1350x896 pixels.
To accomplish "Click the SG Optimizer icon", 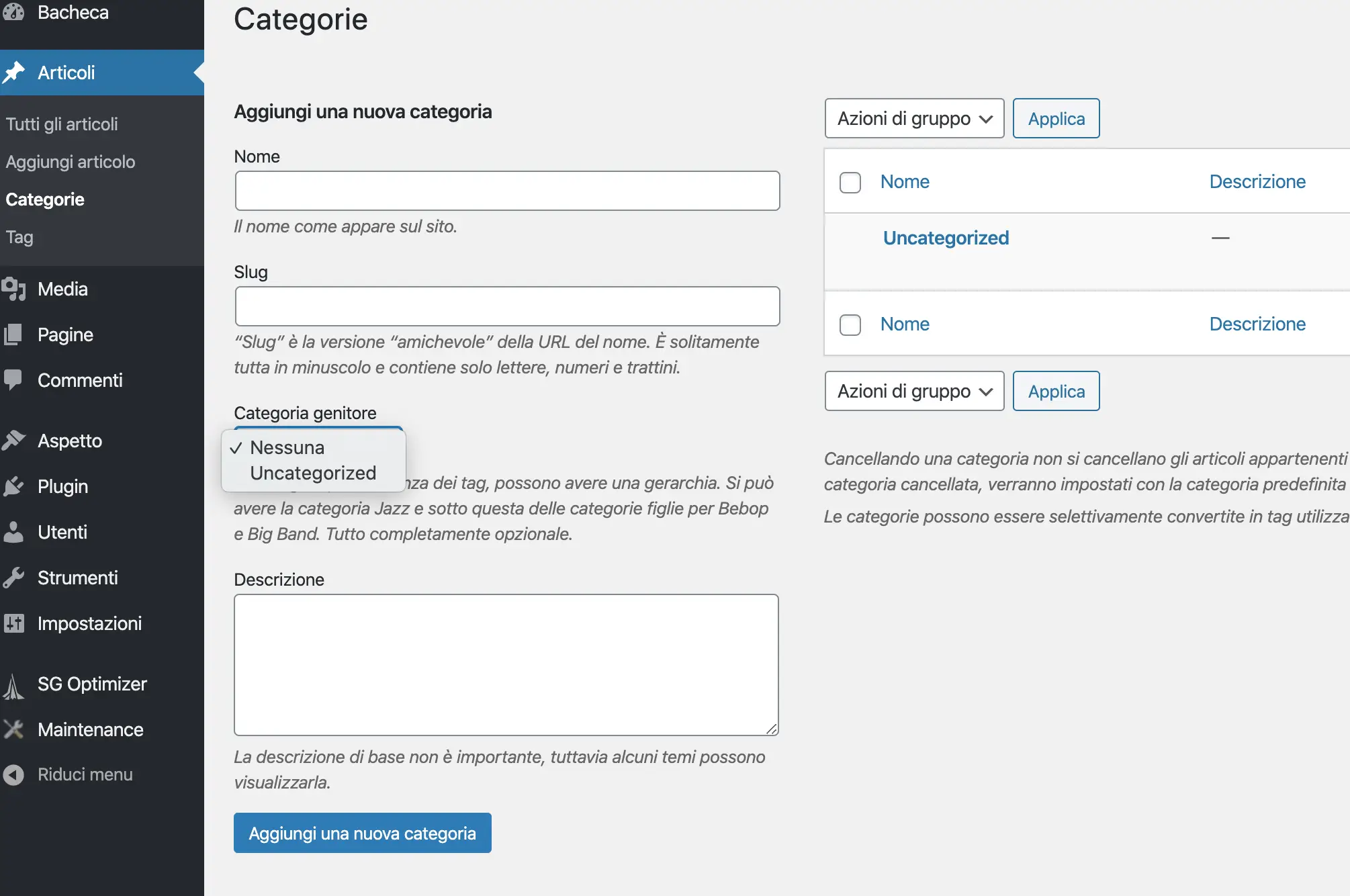I will click(13, 685).
